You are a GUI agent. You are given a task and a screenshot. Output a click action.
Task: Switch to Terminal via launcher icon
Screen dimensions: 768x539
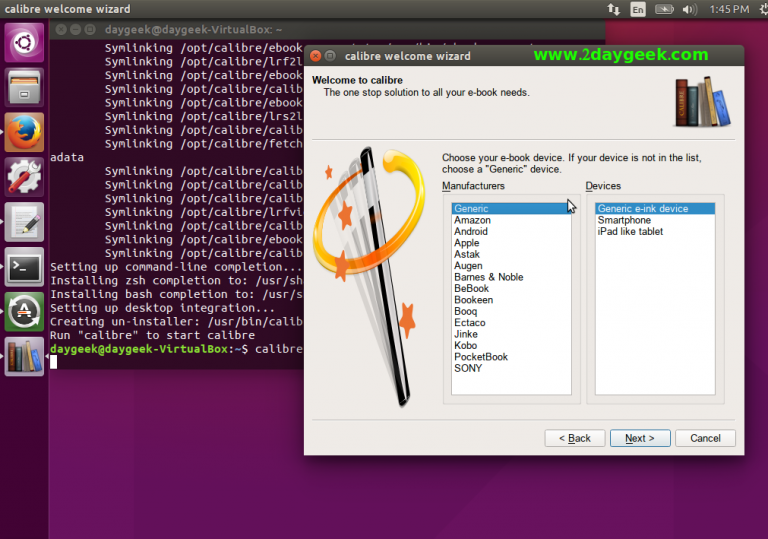[24, 267]
